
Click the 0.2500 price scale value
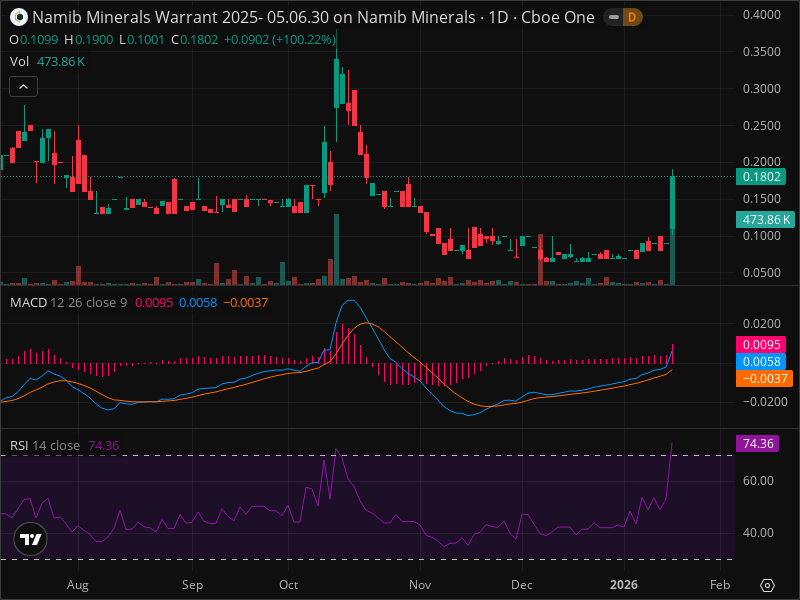pyautogui.click(x=762, y=126)
